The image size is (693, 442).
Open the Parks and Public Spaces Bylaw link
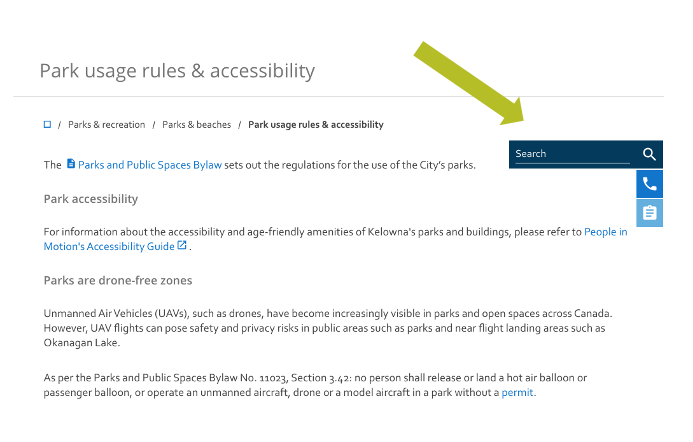[150, 165]
